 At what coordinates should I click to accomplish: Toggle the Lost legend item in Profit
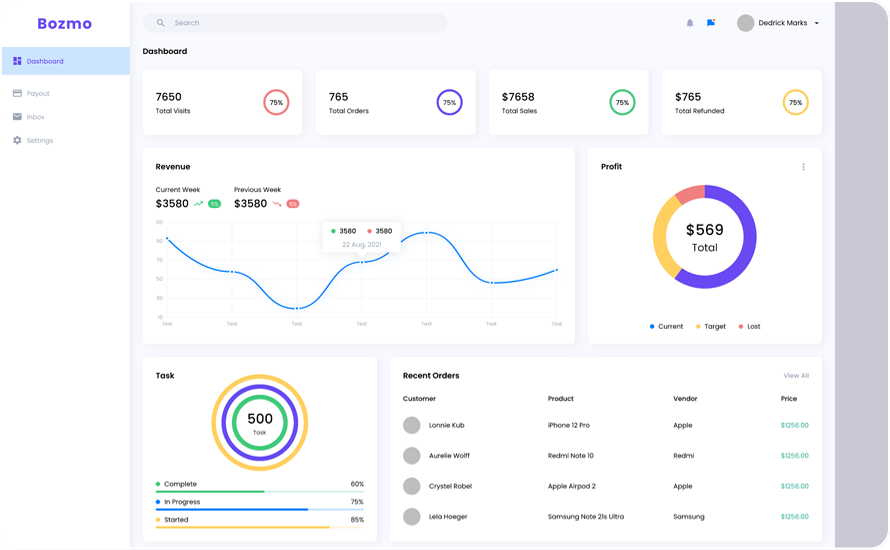tap(749, 327)
